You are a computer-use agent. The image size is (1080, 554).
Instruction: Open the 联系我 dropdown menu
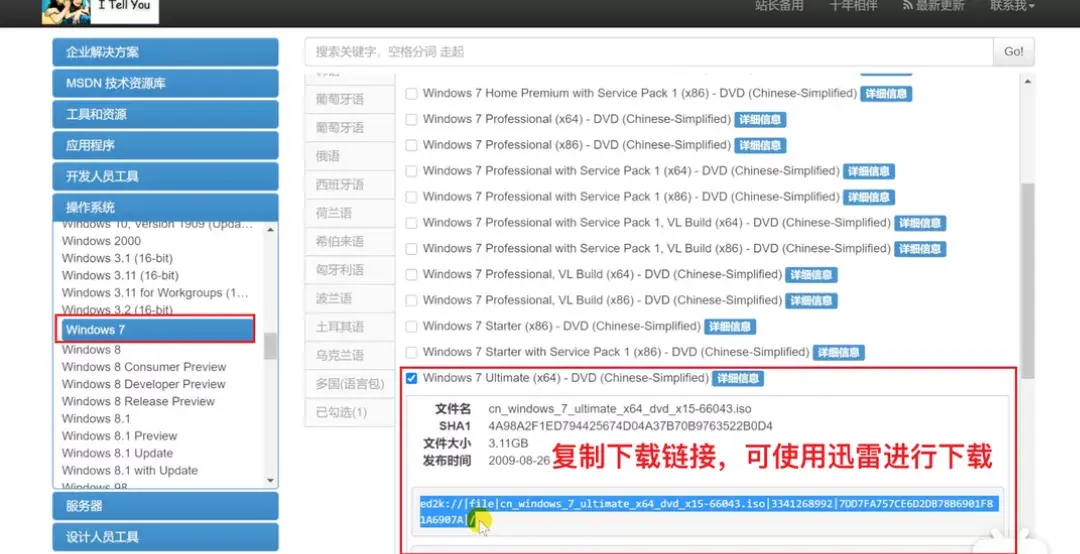pyautogui.click(x=1012, y=6)
